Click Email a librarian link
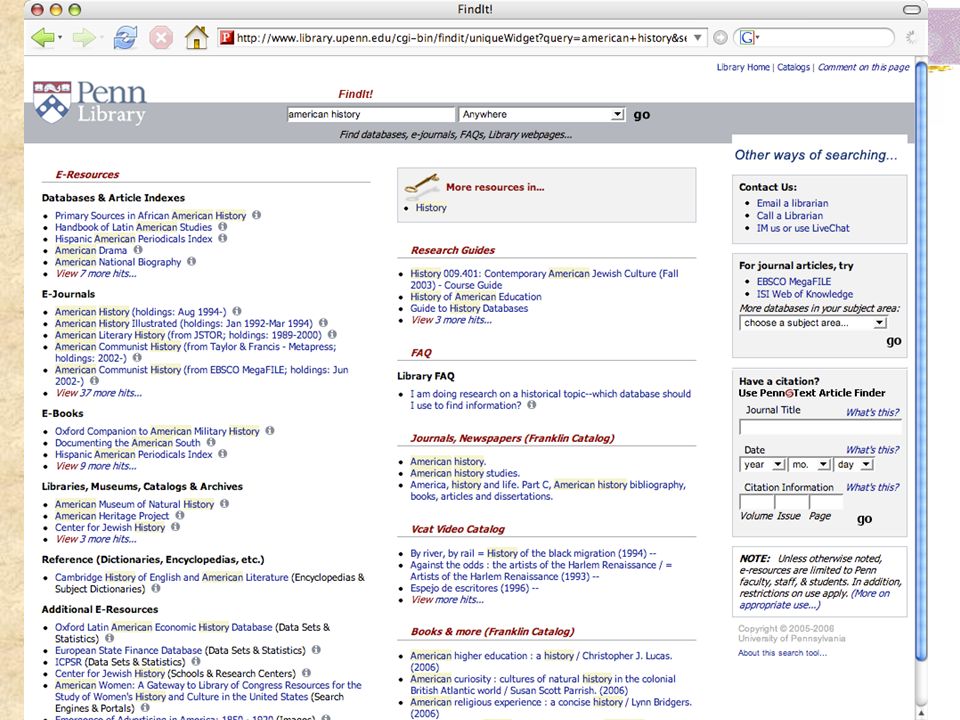Screen dimensions: 960x720 click(792, 203)
